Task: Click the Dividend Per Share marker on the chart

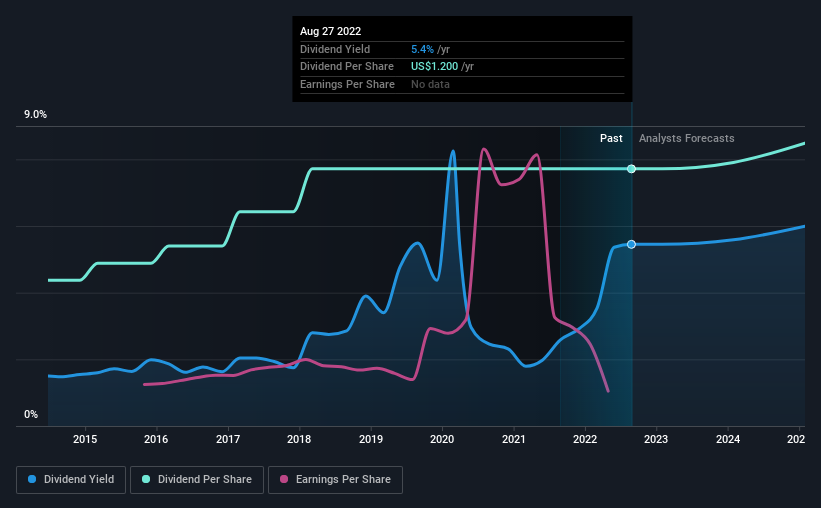Action: 631,169
